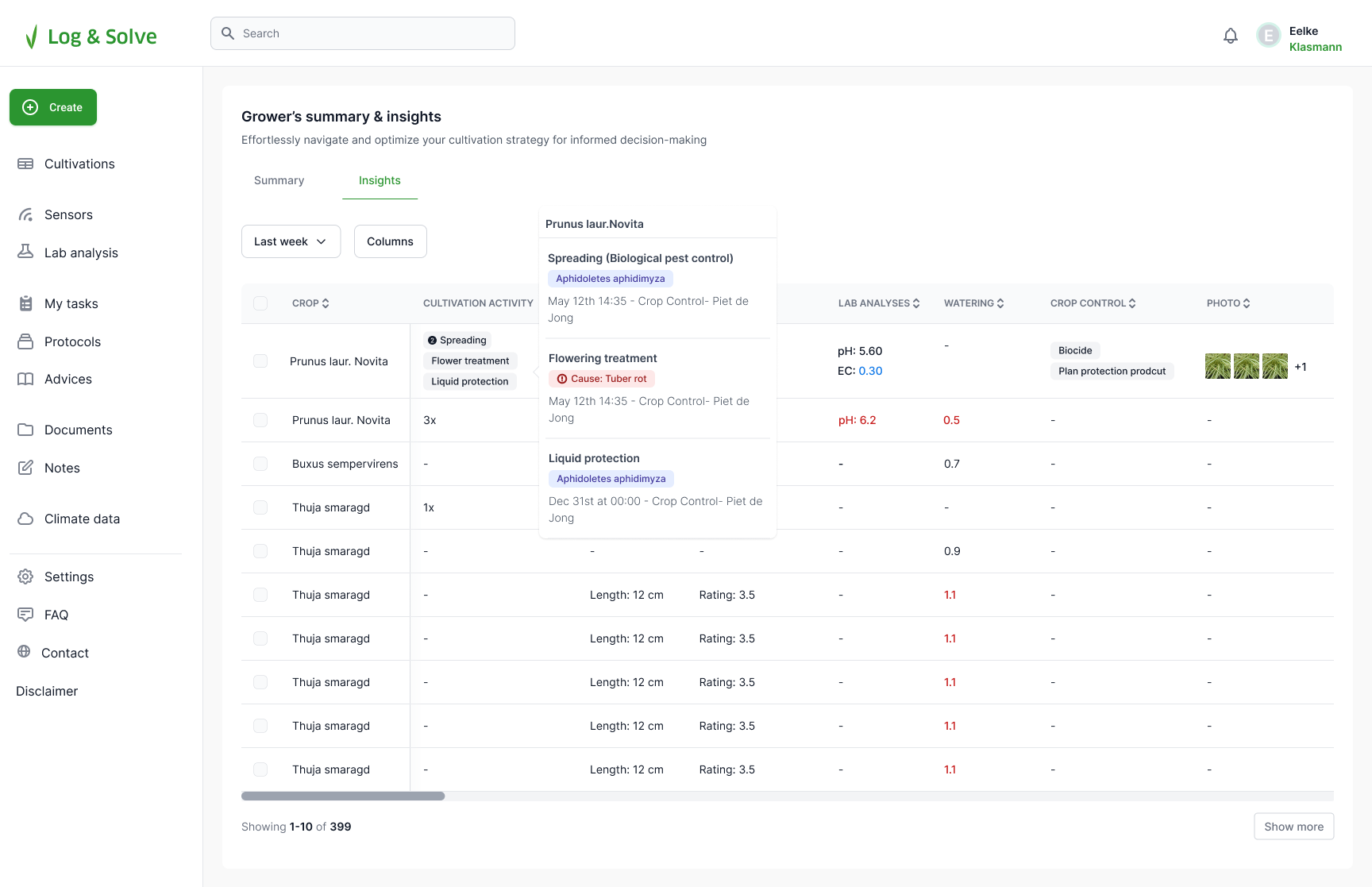Switch to the Summary tab
Screen dimensions: 1372x887
(279, 180)
